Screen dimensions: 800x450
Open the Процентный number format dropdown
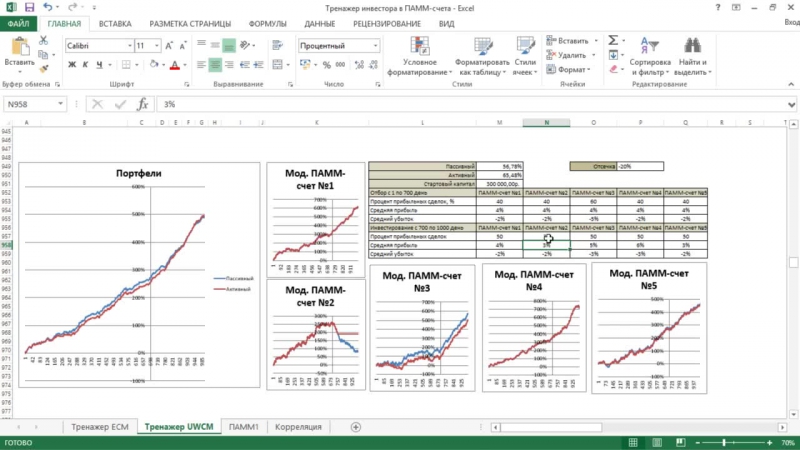(x=376, y=46)
